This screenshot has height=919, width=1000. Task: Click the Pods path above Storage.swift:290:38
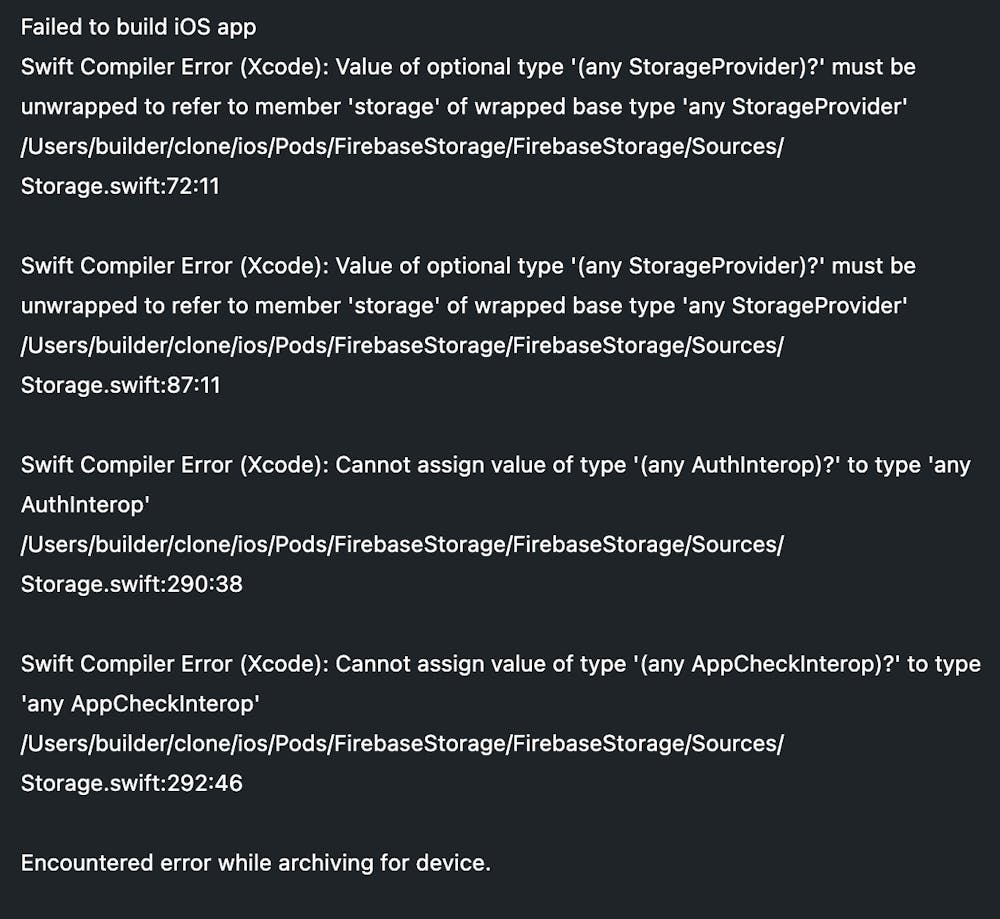(402, 544)
